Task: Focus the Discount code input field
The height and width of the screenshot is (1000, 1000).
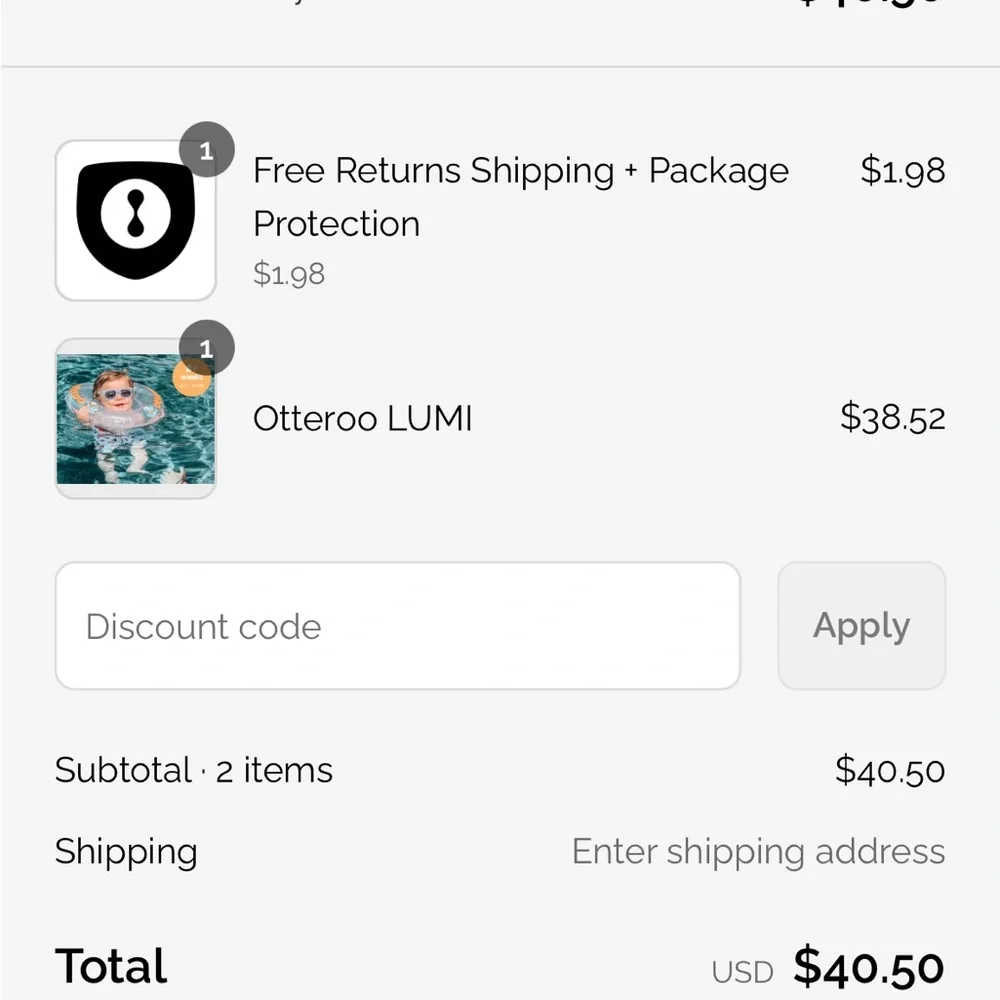Action: click(x=397, y=626)
